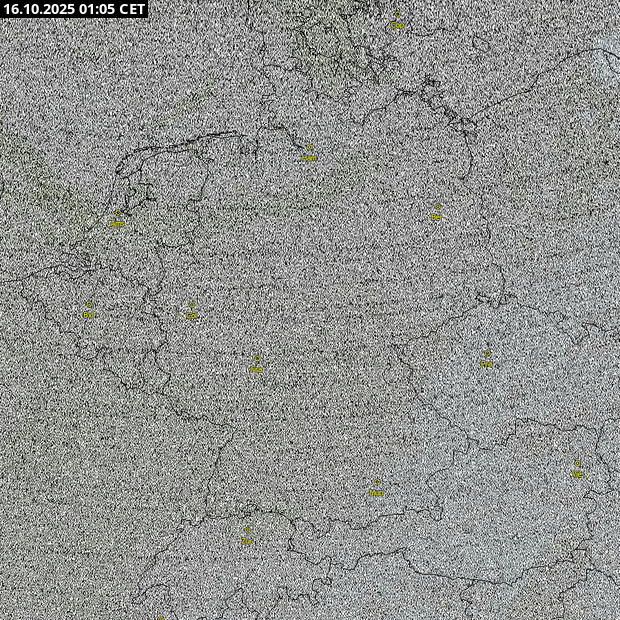The width and height of the screenshot is (620, 620).
Task: Click the 16.10.2025 01:05 CET timestamp
Action: tap(75, 9)
